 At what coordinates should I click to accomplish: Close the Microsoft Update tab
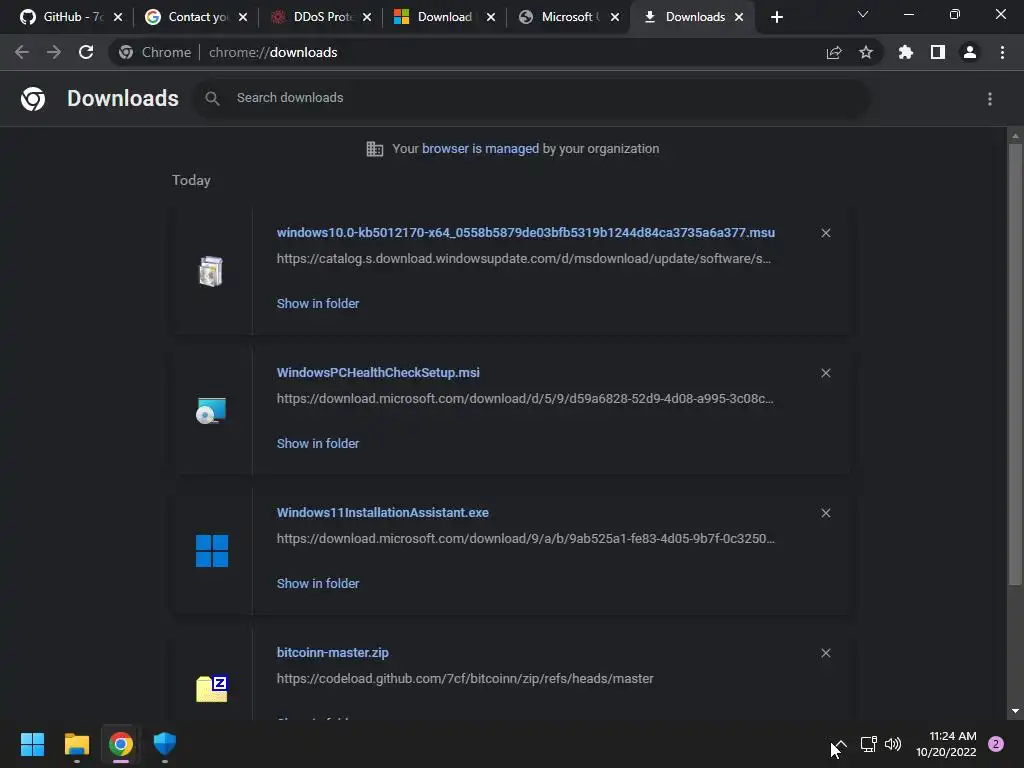(615, 17)
